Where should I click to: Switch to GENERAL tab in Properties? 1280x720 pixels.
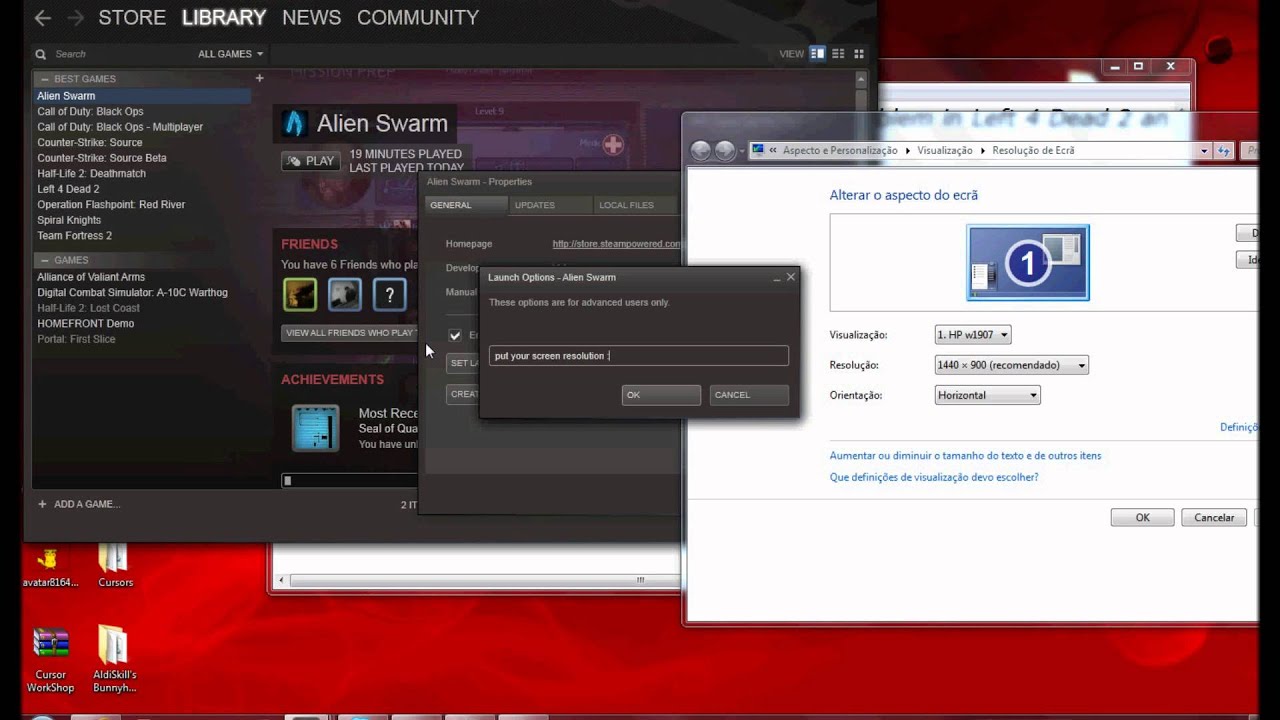point(466,205)
